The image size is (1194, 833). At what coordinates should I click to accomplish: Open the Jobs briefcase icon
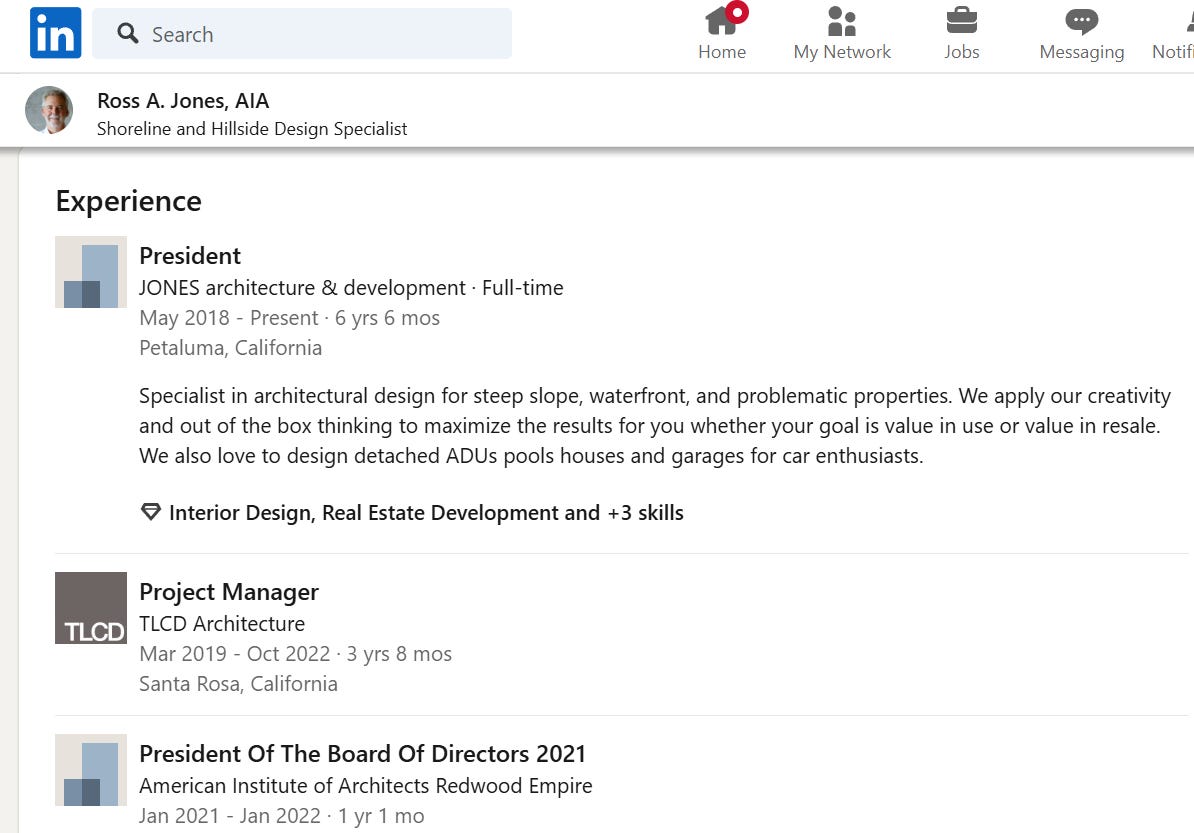click(962, 21)
